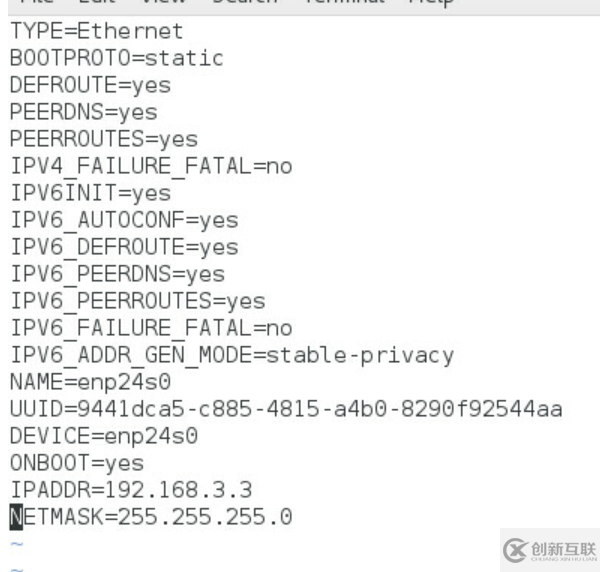This screenshot has width=600, height=572.
Task: Click the PEERROUTES=yes line
Action: pyautogui.click(x=104, y=139)
